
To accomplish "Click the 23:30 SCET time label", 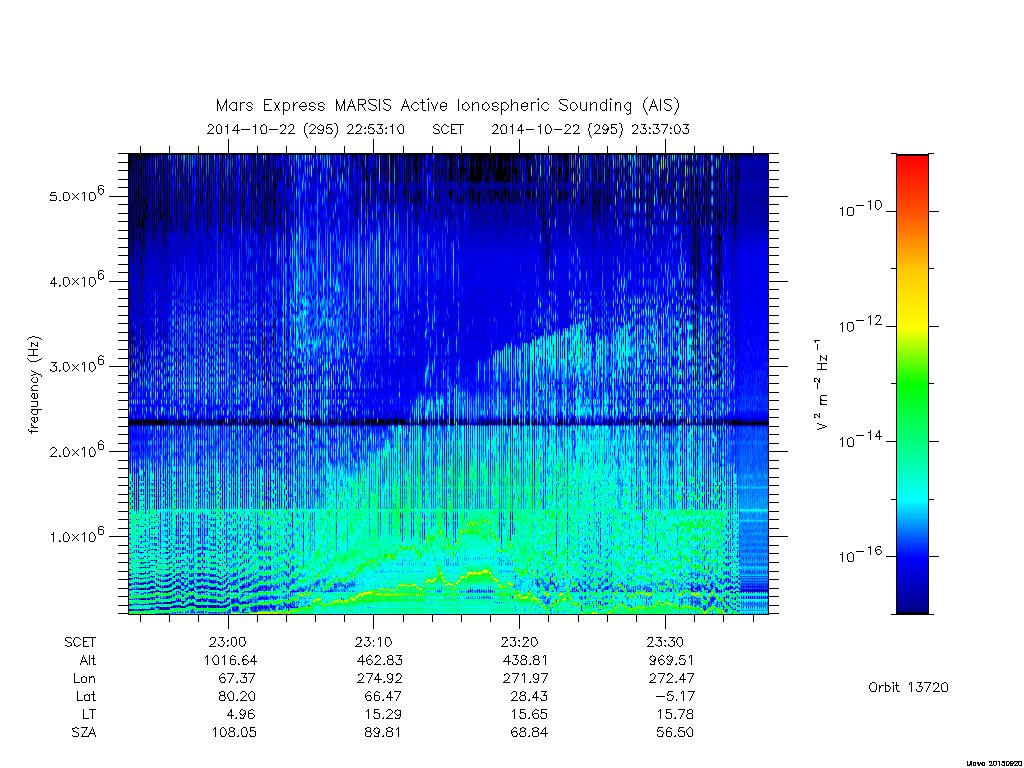I will pyautogui.click(x=665, y=643).
